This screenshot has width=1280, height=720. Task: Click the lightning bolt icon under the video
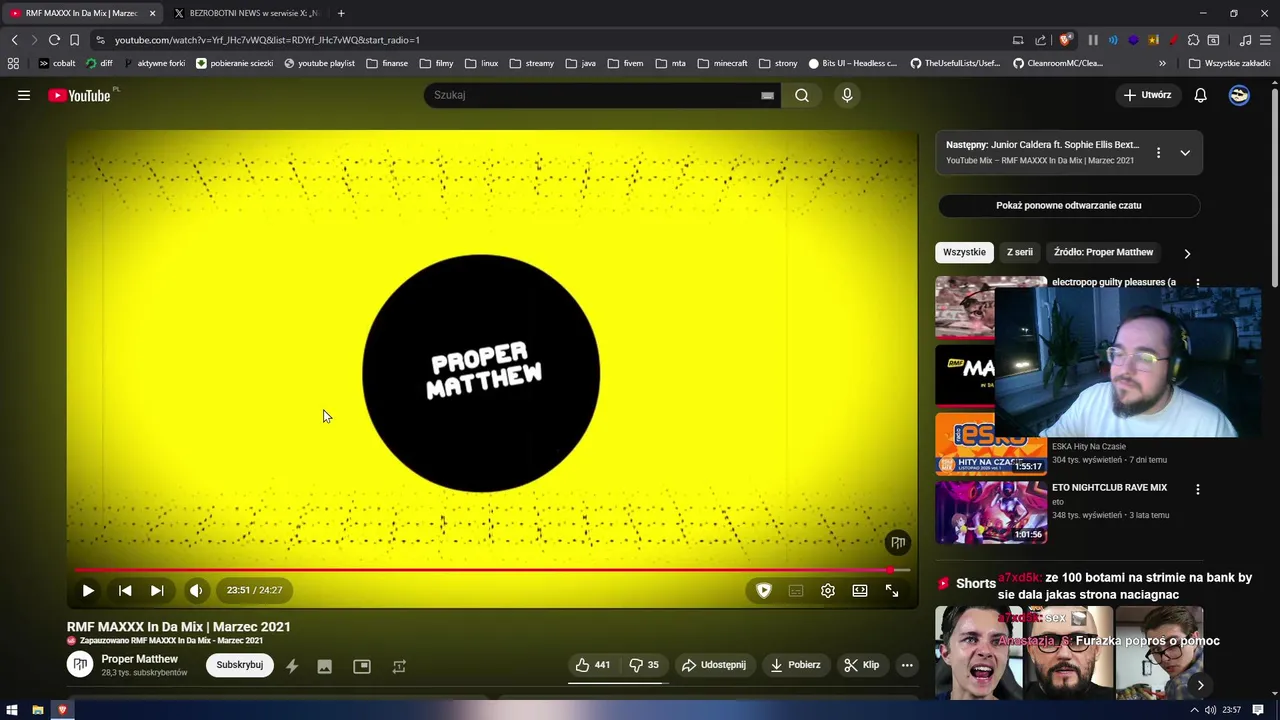click(x=292, y=666)
